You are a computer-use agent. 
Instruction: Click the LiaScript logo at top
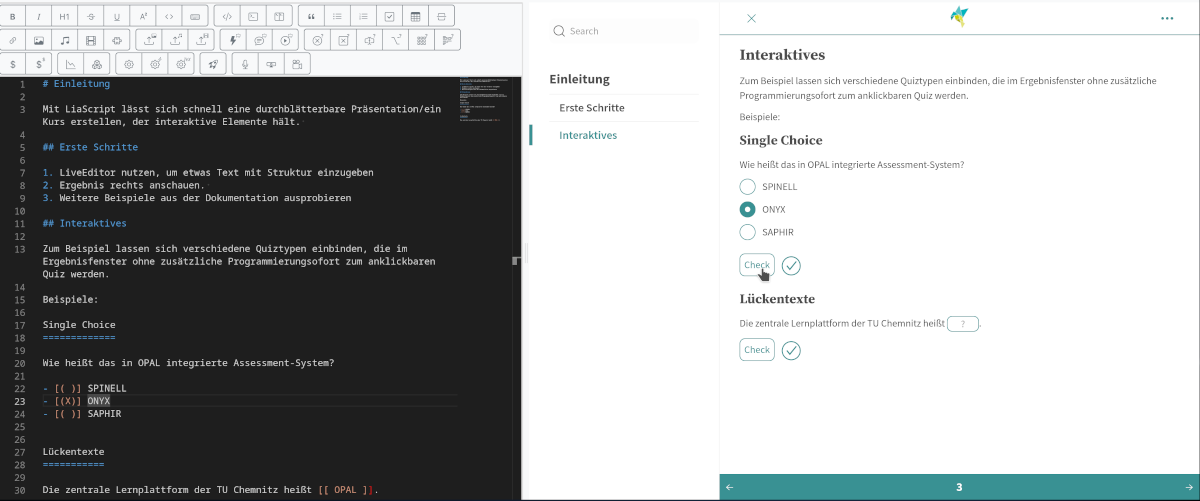pos(959,17)
